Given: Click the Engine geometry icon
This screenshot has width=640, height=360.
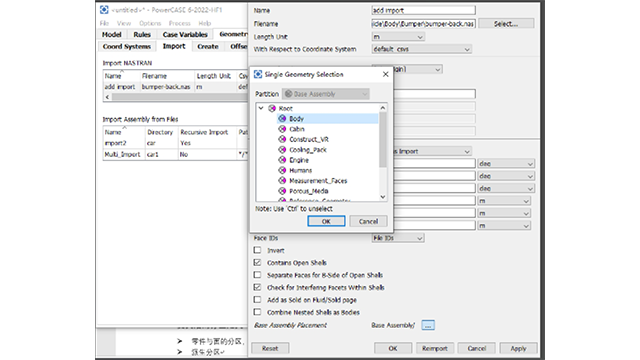Looking at the screenshot, I should (282, 160).
